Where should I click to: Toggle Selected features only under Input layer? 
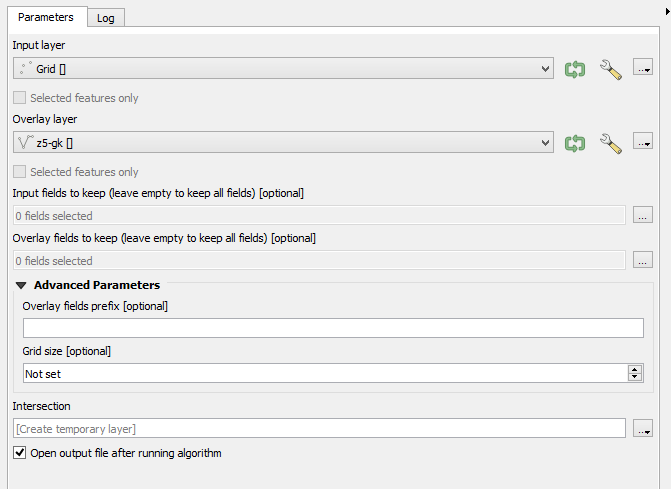20,98
